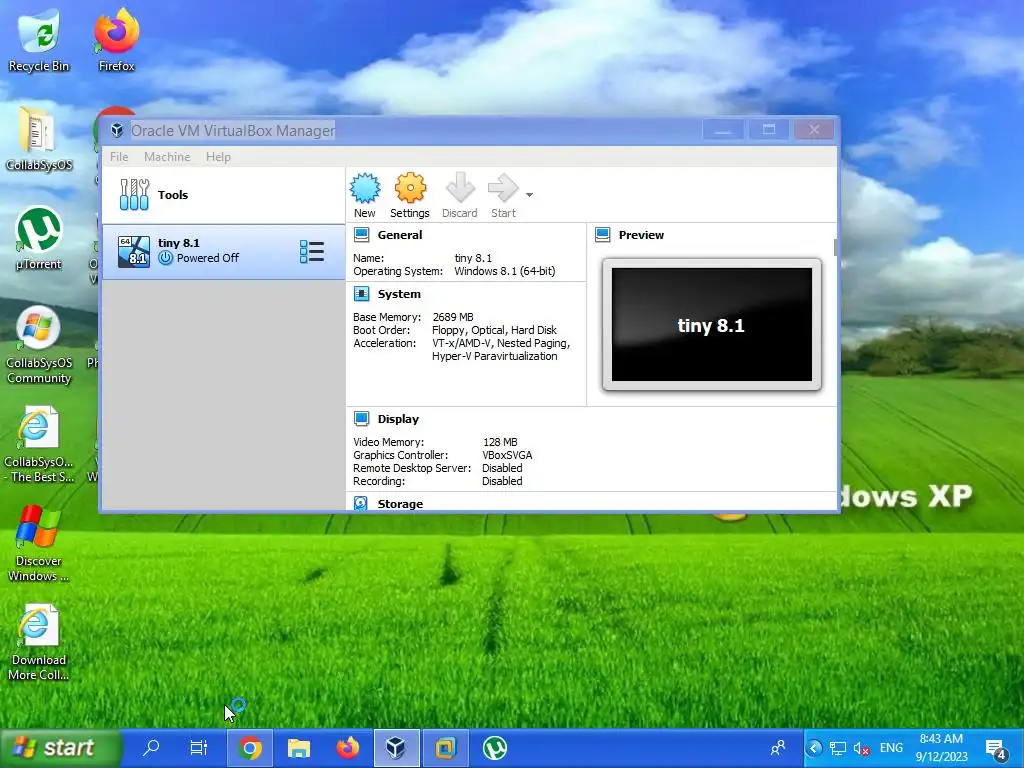Open the Recycle Bin desktop icon
The width and height of the screenshot is (1024, 768).
click(x=39, y=41)
